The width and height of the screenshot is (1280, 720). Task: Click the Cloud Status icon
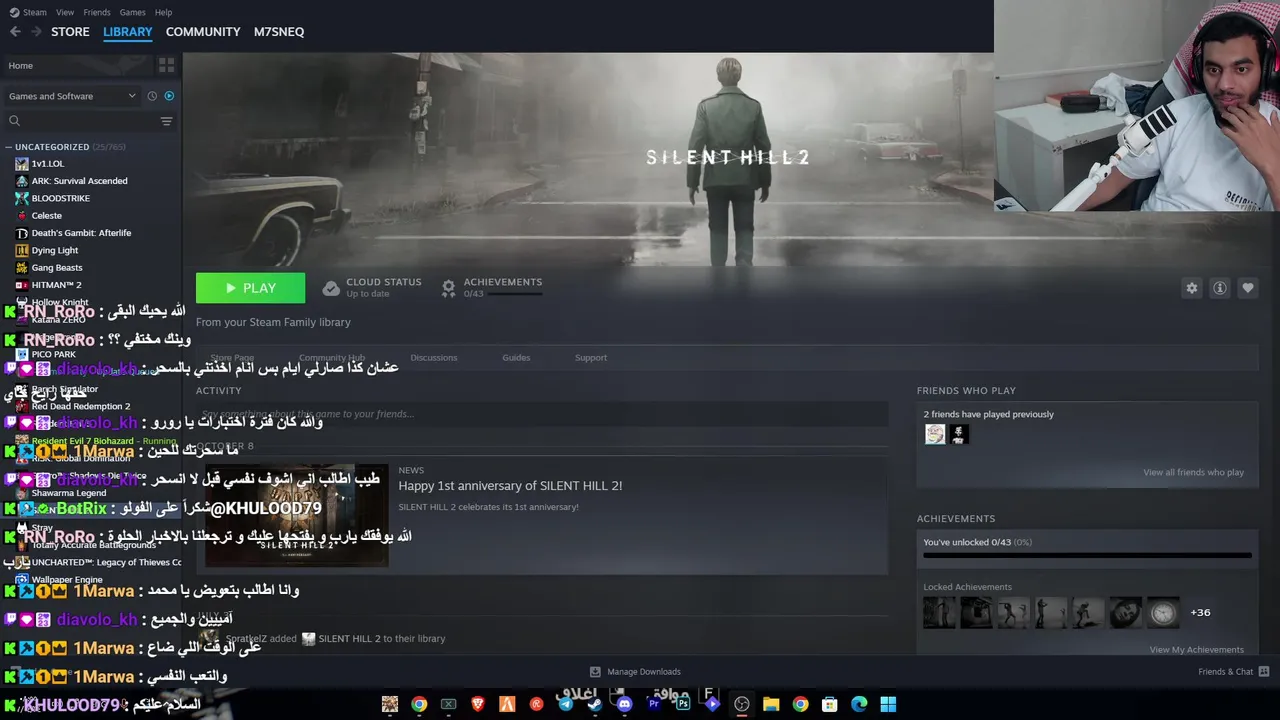point(331,288)
